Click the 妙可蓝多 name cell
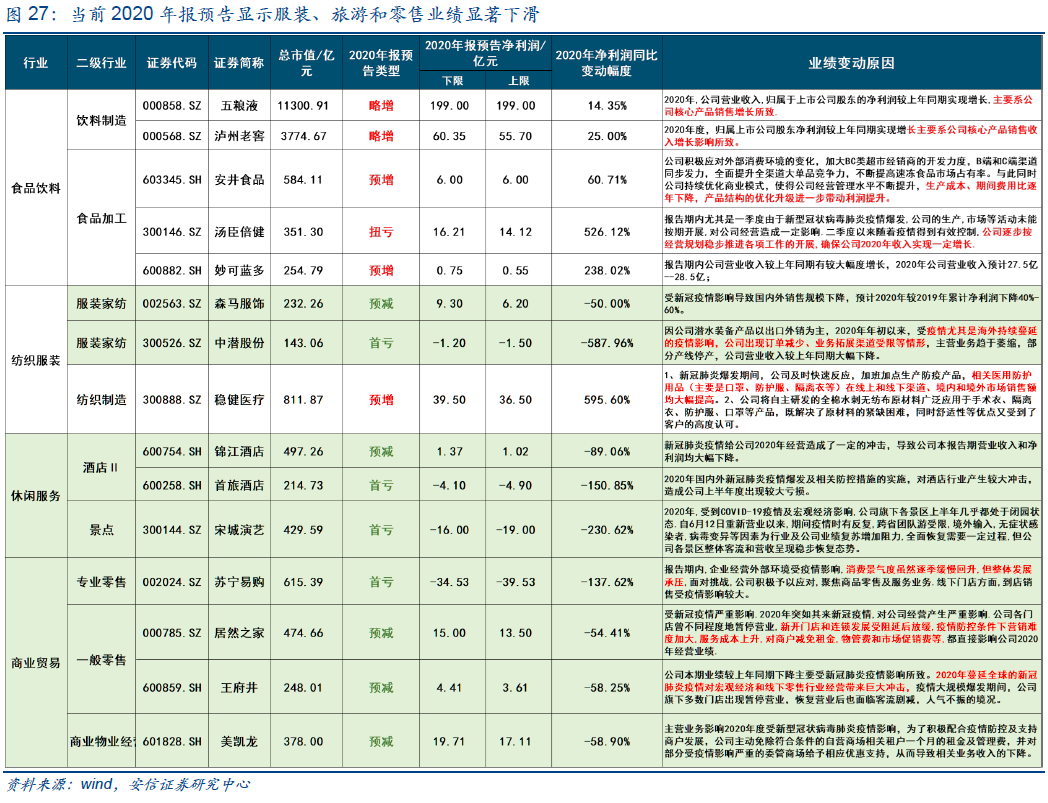The width and height of the screenshot is (1048, 803). (239, 271)
